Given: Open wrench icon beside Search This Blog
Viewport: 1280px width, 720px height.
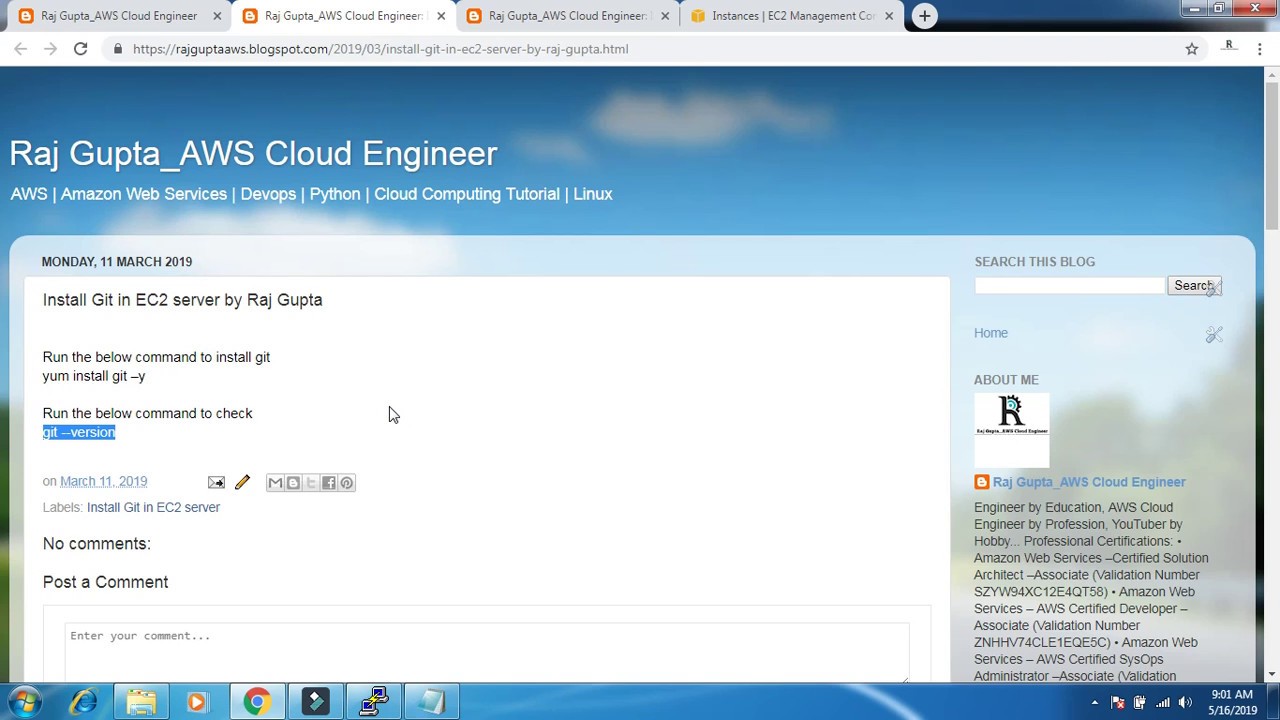Looking at the screenshot, I should (x=1213, y=289).
